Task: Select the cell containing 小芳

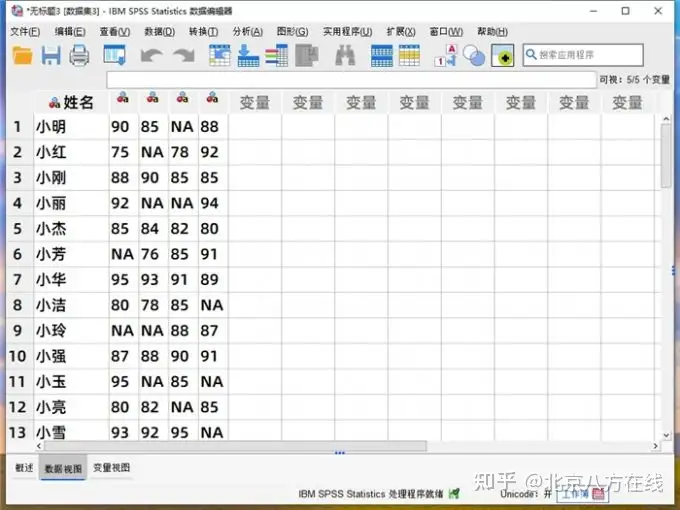Action: coord(72,254)
